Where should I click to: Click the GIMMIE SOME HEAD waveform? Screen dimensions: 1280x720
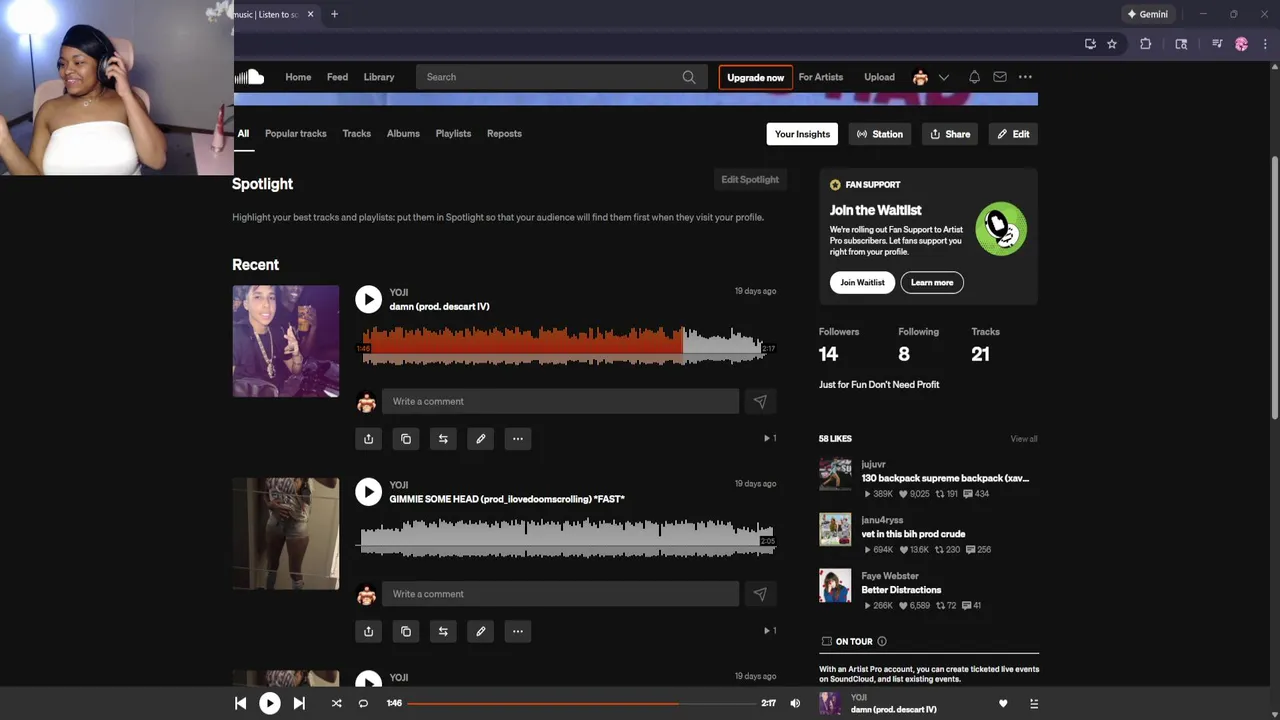(x=566, y=538)
